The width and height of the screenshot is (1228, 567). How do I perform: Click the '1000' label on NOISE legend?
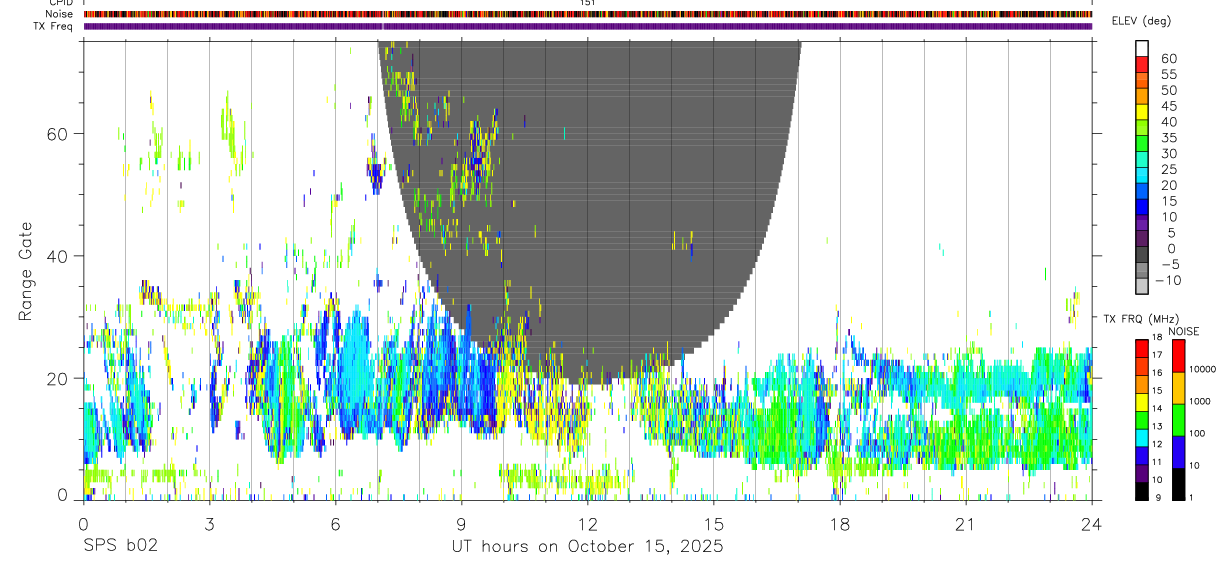1198,401
